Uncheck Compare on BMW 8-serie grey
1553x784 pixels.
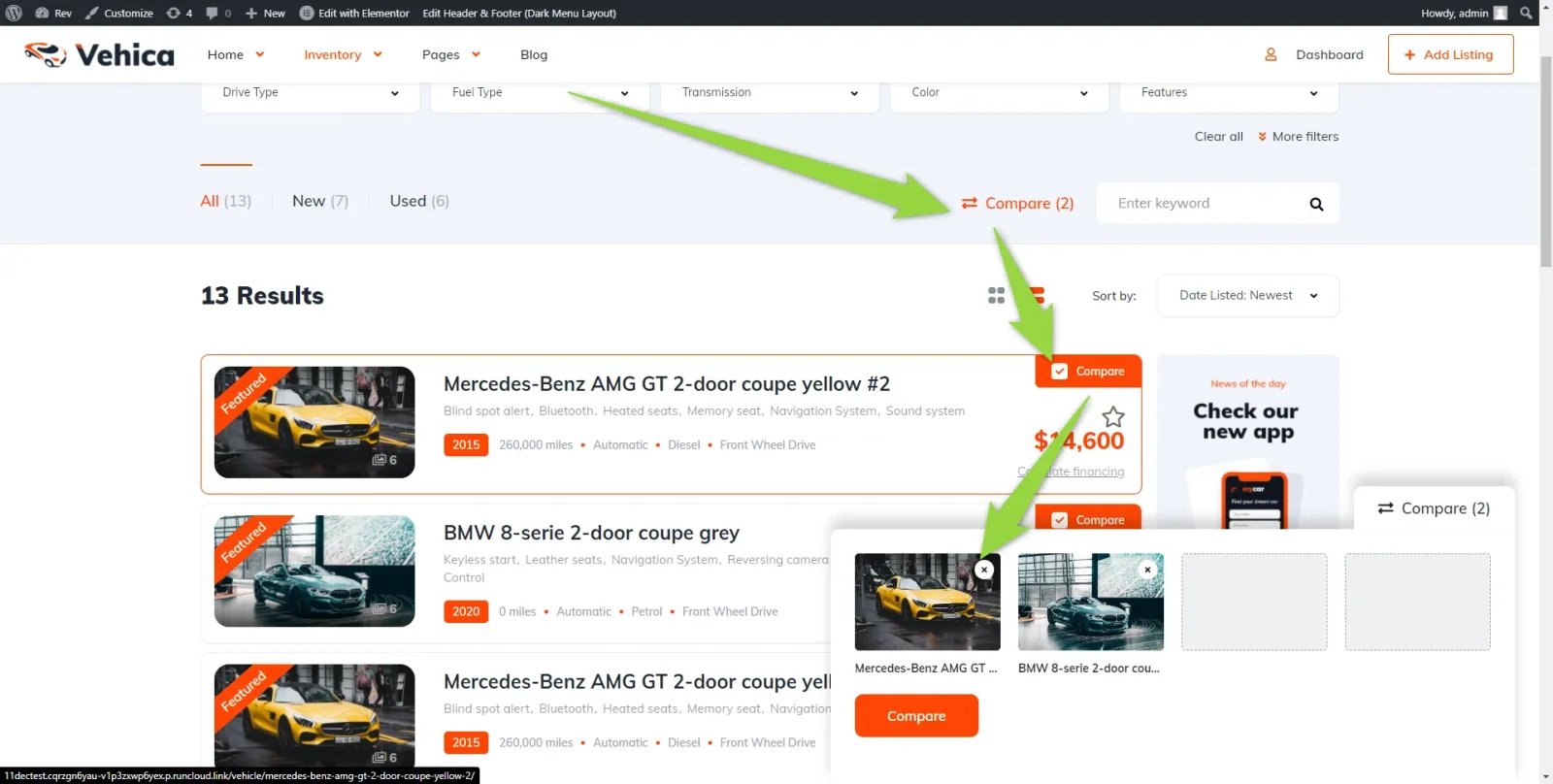[x=1060, y=519]
